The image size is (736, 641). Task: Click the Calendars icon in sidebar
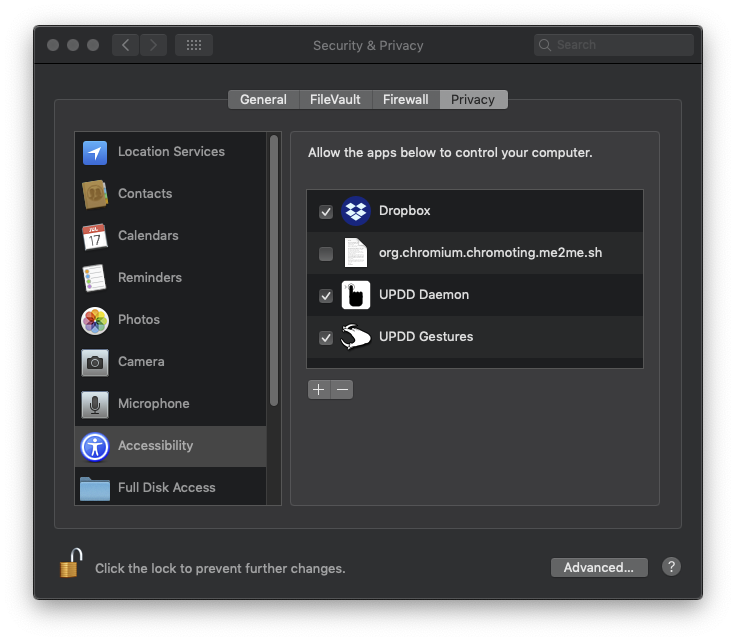[x=95, y=236]
